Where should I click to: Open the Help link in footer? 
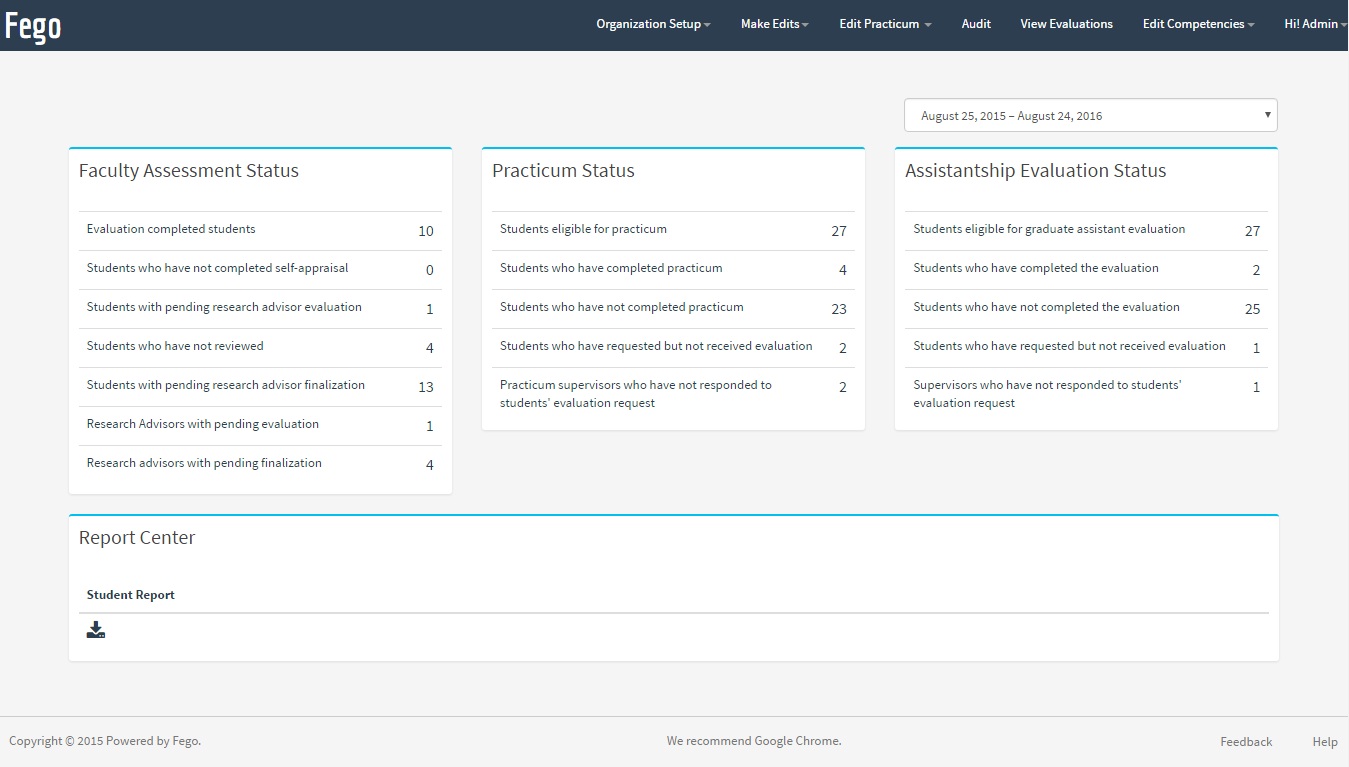coord(1325,742)
